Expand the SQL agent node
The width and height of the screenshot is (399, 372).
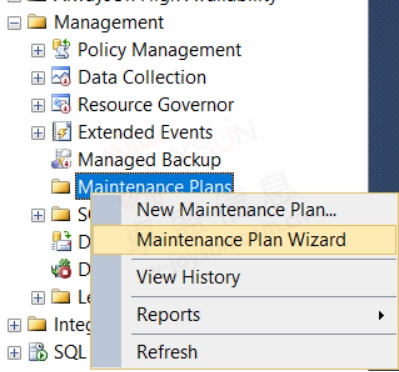pyautogui.click(x=14, y=352)
